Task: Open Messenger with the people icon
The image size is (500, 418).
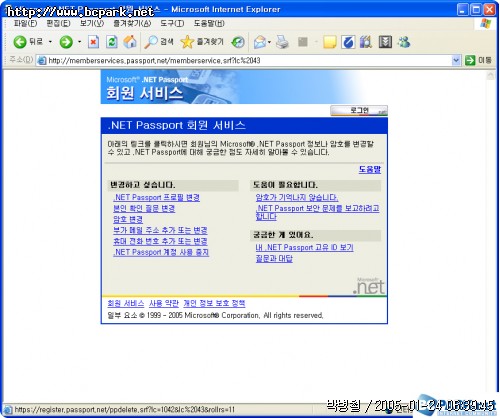Action: point(404,42)
